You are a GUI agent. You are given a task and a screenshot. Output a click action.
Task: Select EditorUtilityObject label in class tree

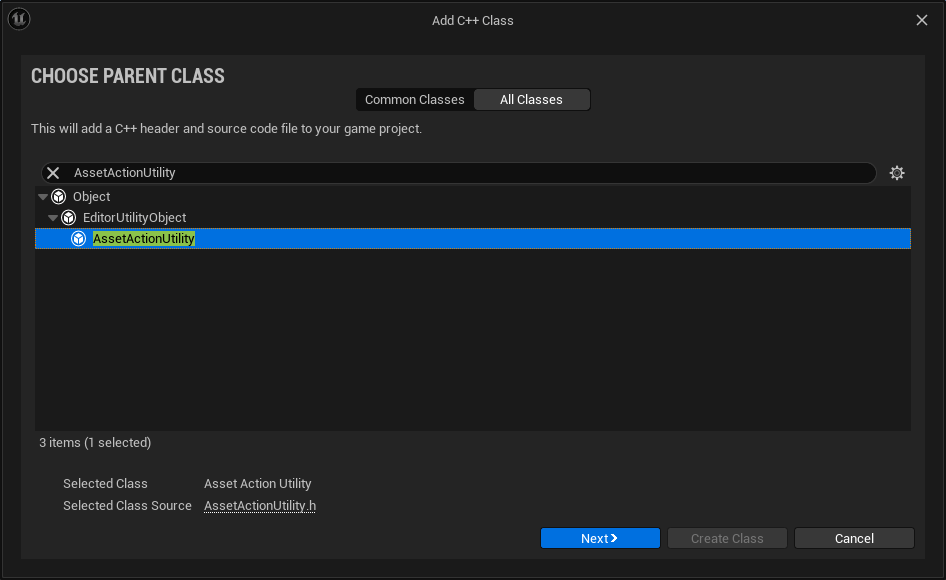[134, 218]
